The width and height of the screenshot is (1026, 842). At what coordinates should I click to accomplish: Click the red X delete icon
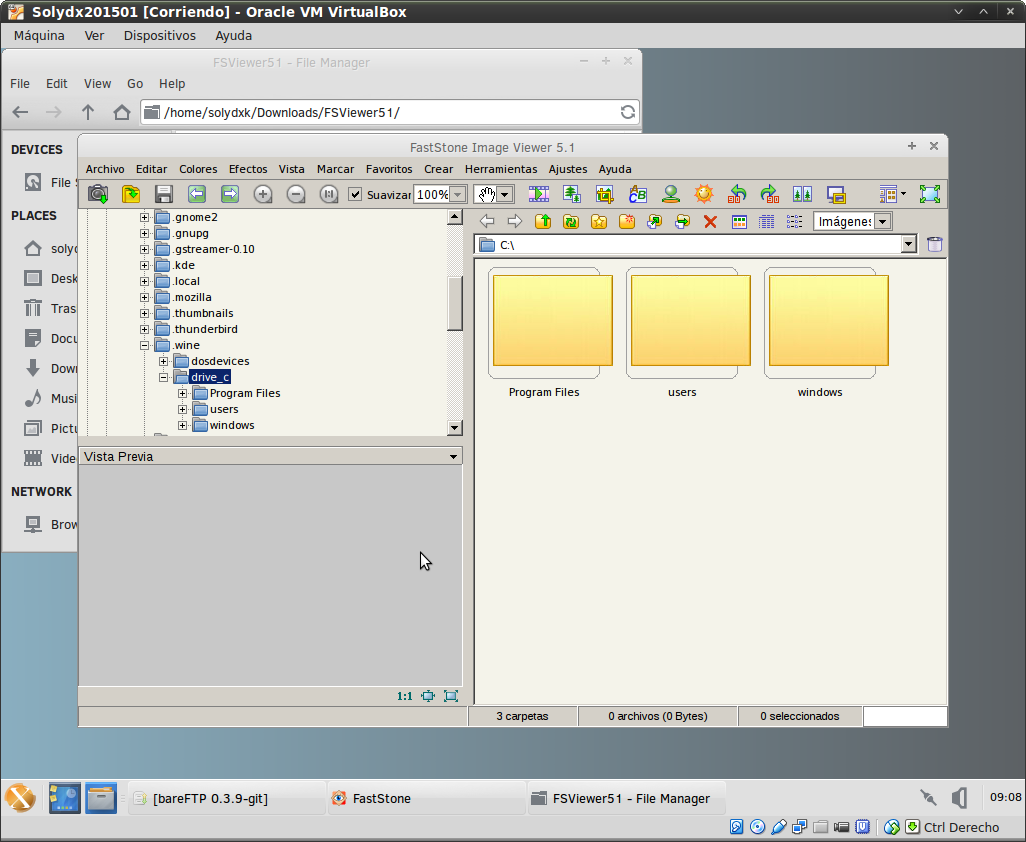point(710,221)
